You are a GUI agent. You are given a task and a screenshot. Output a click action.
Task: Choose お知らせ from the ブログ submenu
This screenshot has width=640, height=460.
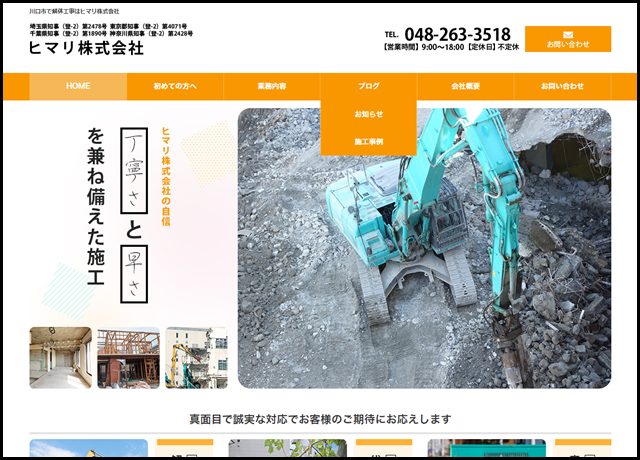point(368,114)
